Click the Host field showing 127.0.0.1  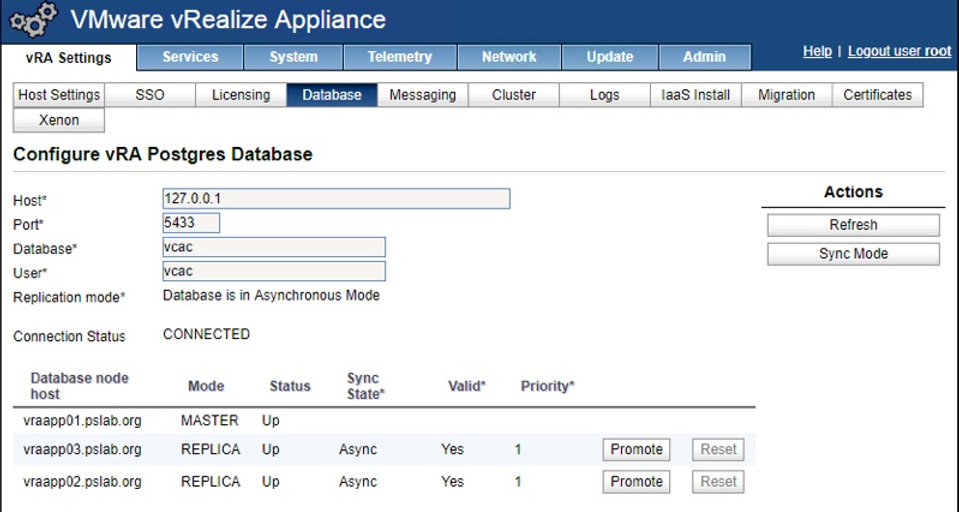point(336,199)
